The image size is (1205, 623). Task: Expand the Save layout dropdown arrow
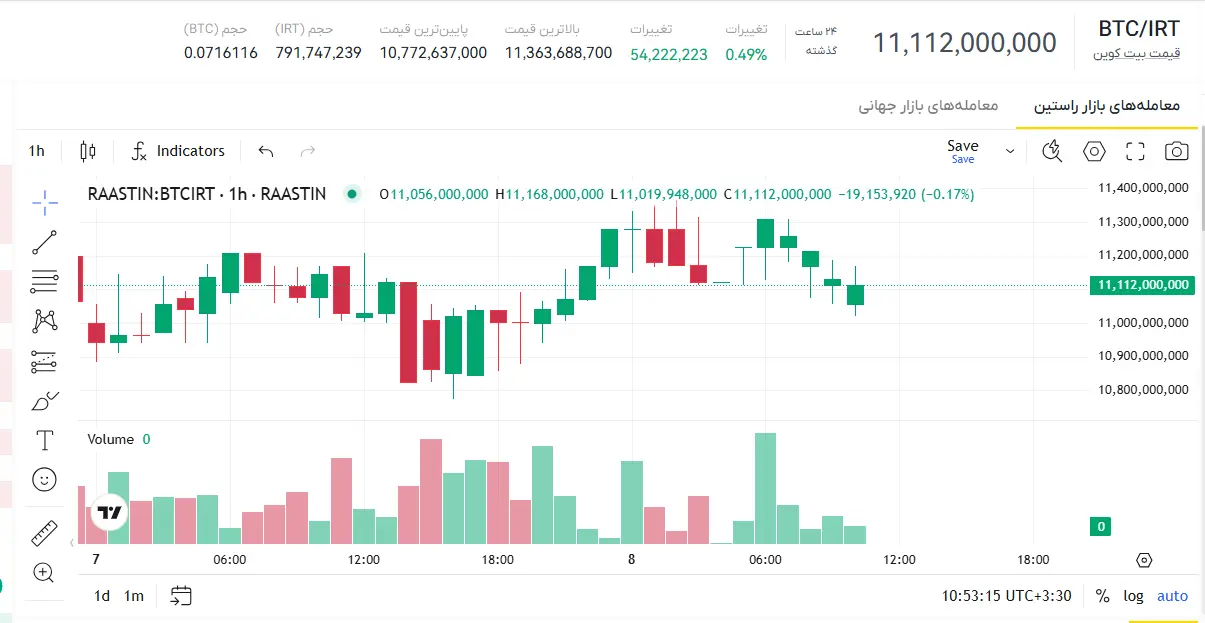click(x=1010, y=151)
